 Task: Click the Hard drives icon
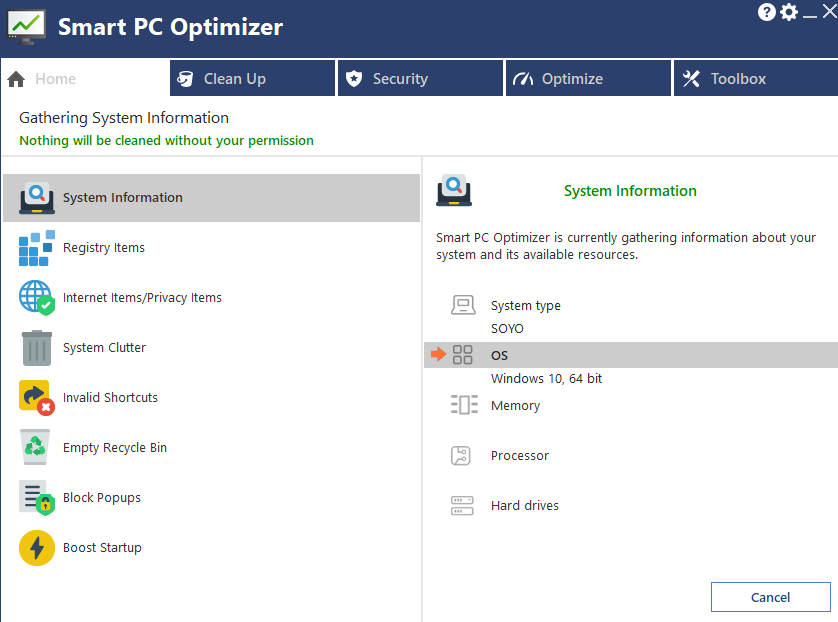click(x=462, y=506)
